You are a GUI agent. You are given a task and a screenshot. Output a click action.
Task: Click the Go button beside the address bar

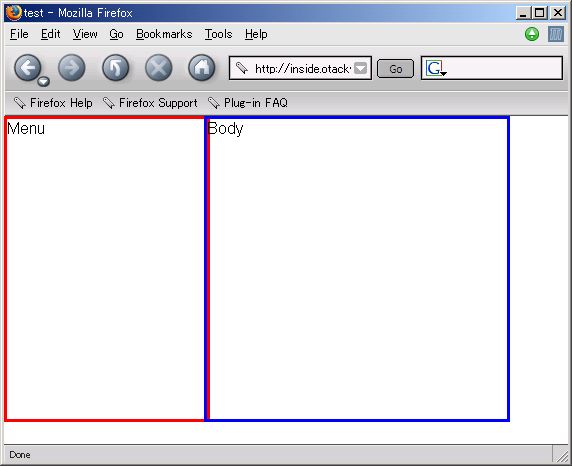click(395, 69)
